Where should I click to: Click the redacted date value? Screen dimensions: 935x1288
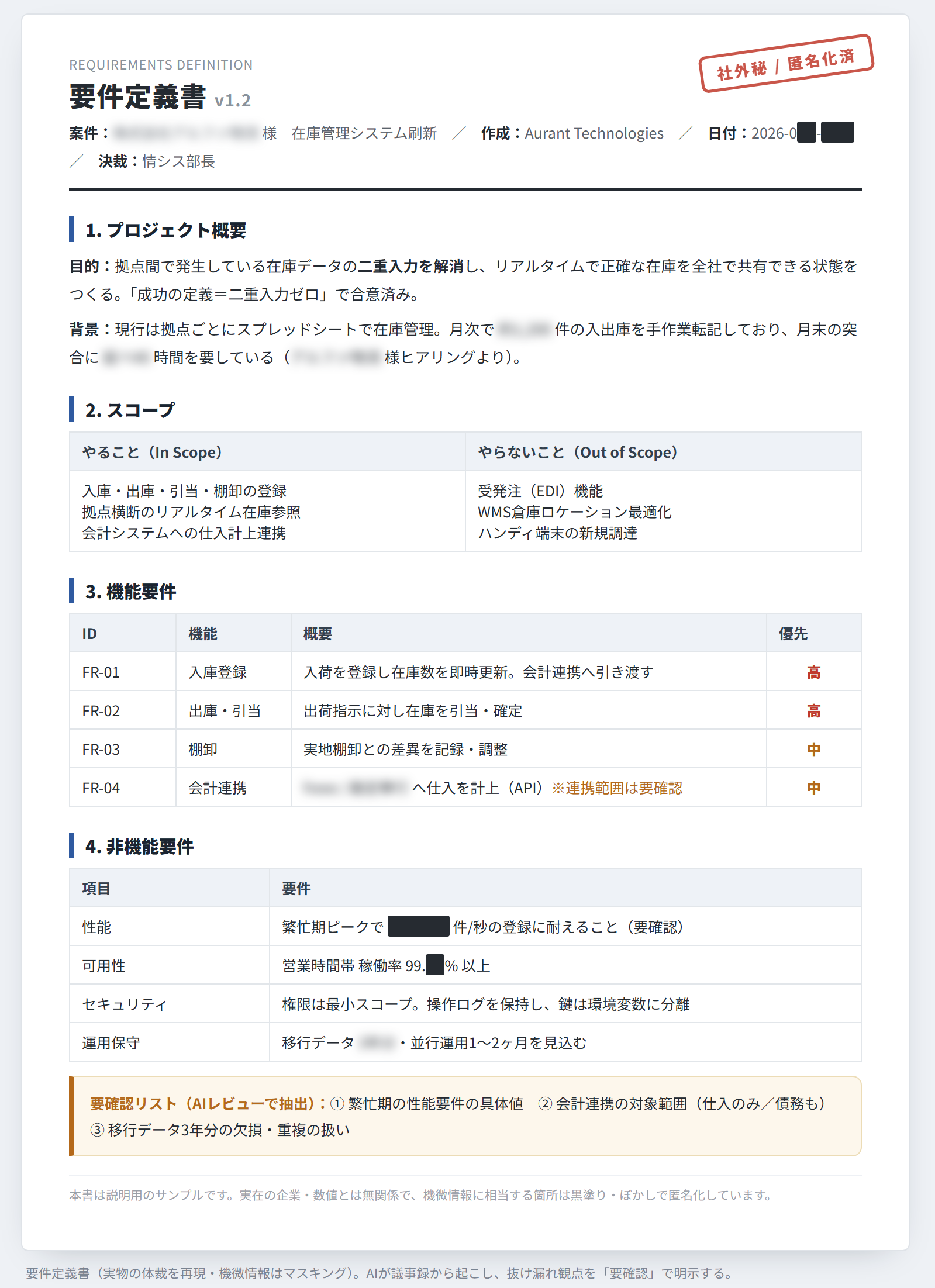pos(802,133)
